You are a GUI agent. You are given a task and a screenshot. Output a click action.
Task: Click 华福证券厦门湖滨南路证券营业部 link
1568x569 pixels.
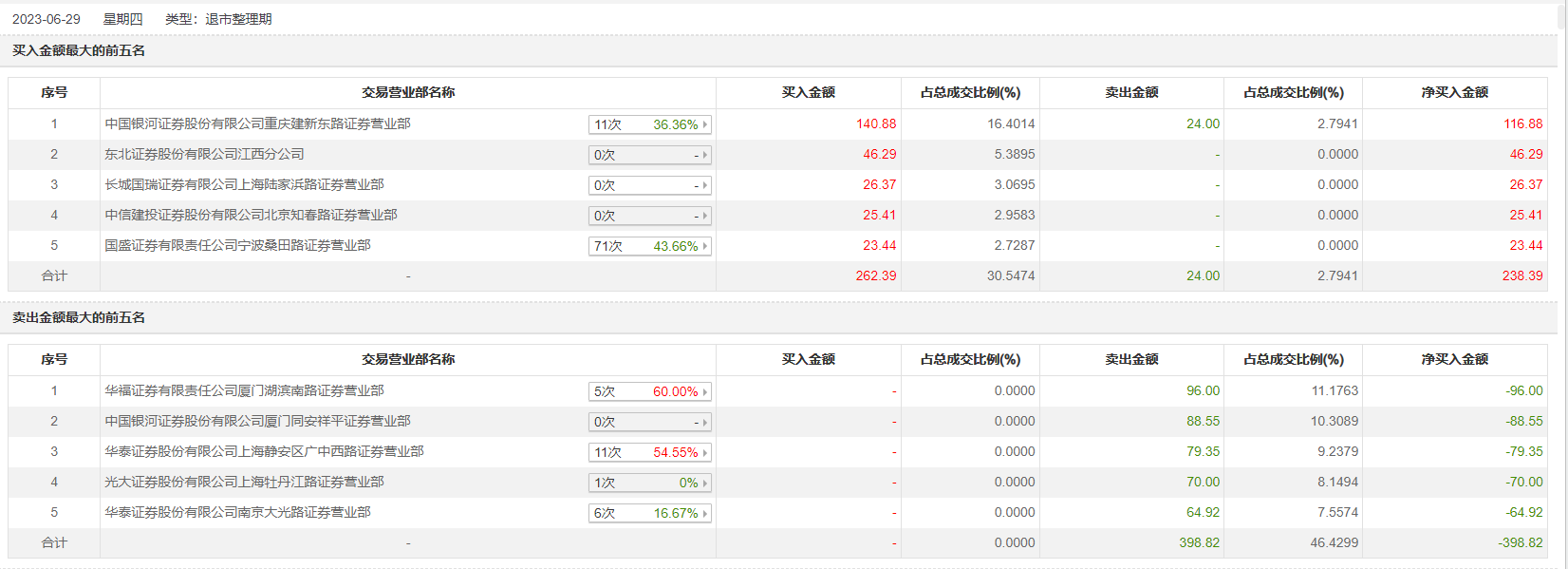[x=244, y=390]
